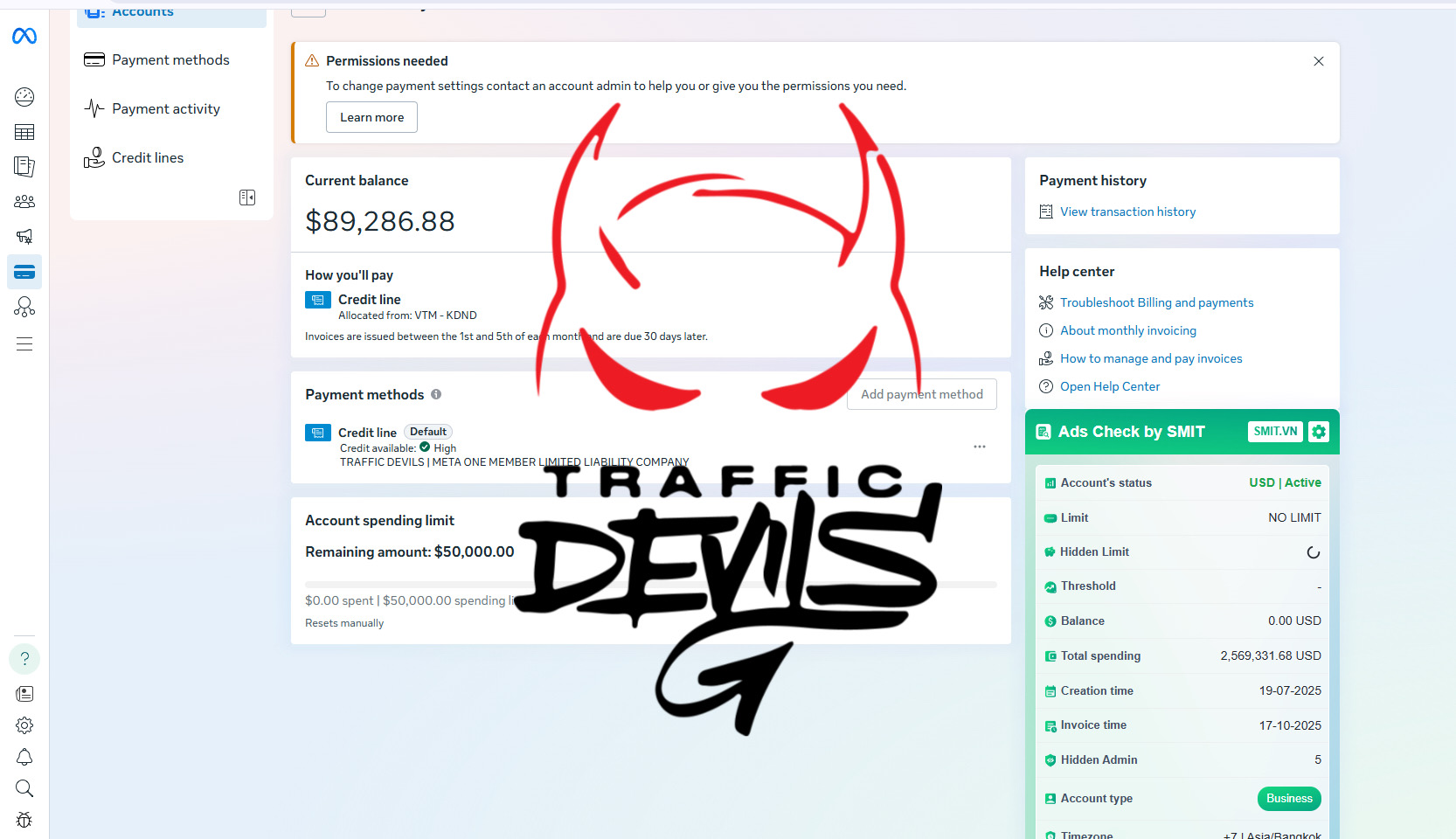Open Payment activity in billing navigation
1456x839 pixels.
[x=171, y=108]
